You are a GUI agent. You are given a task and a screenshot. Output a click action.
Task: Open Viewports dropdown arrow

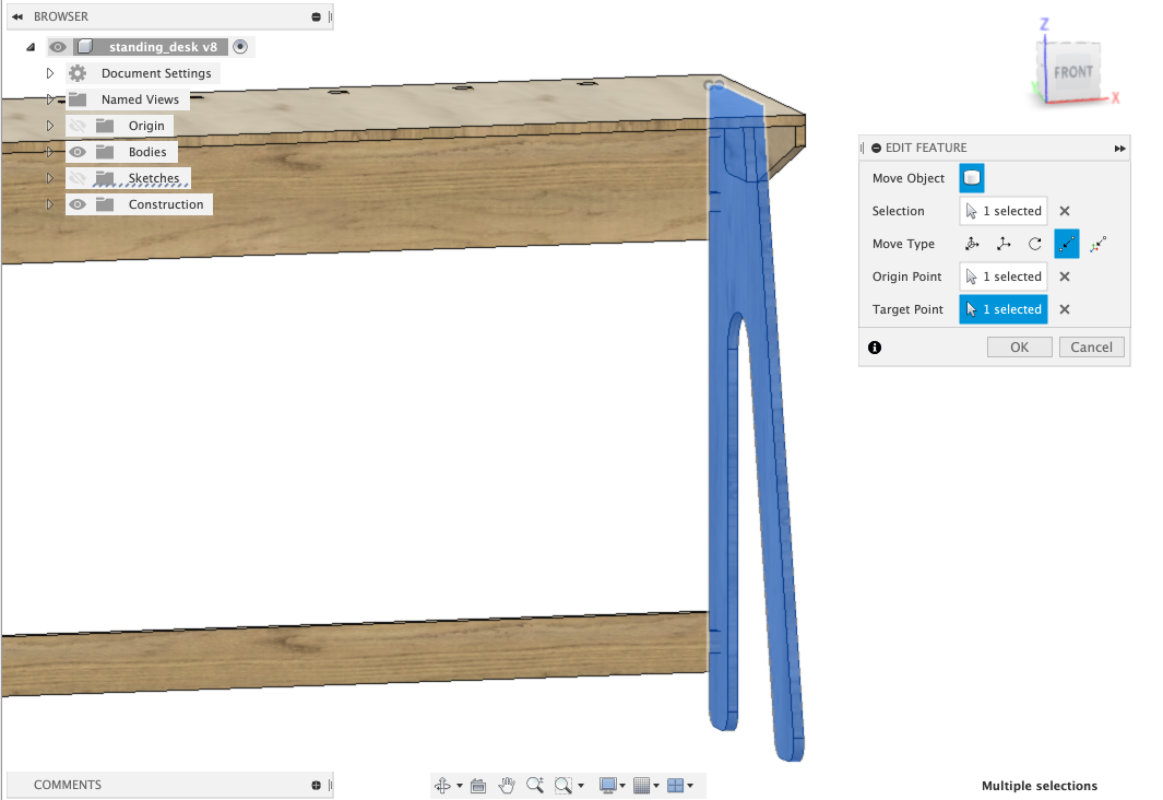pos(690,785)
